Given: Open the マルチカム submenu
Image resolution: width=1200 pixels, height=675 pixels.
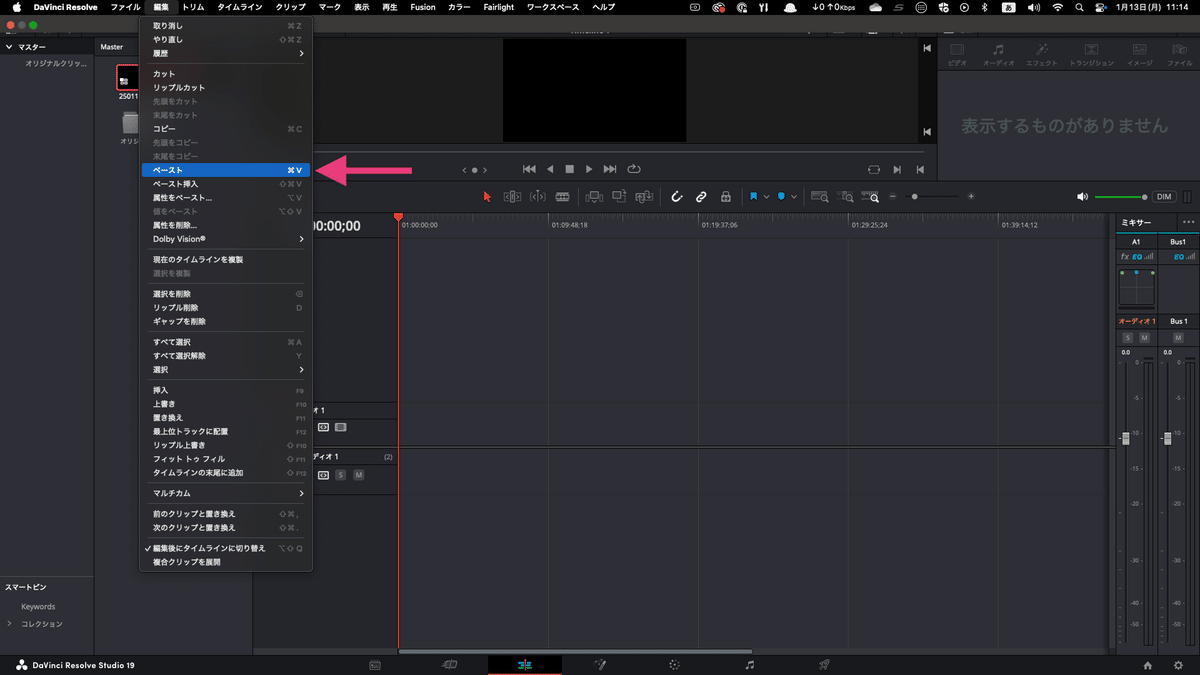Looking at the screenshot, I should click(227, 493).
